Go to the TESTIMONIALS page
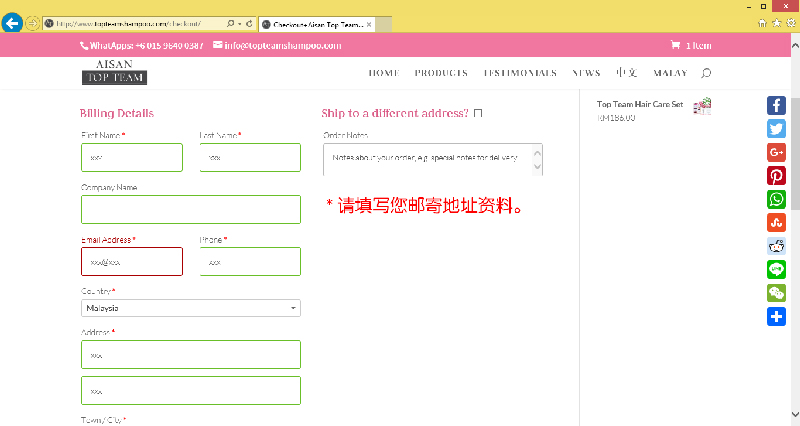 [520, 73]
